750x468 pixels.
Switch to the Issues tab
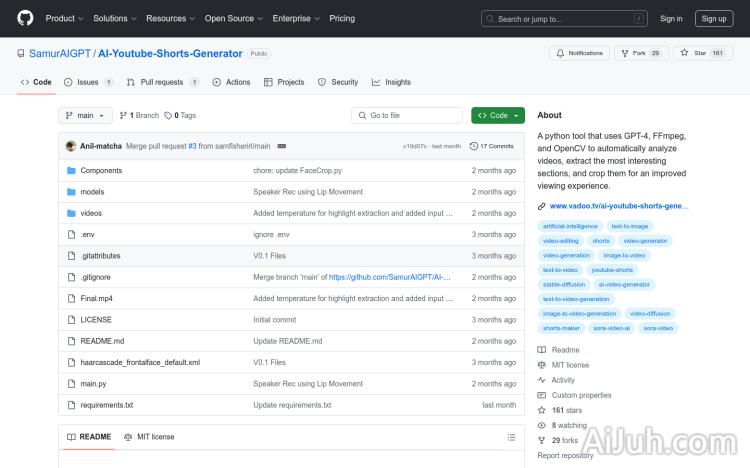click(x=82, y=82)
